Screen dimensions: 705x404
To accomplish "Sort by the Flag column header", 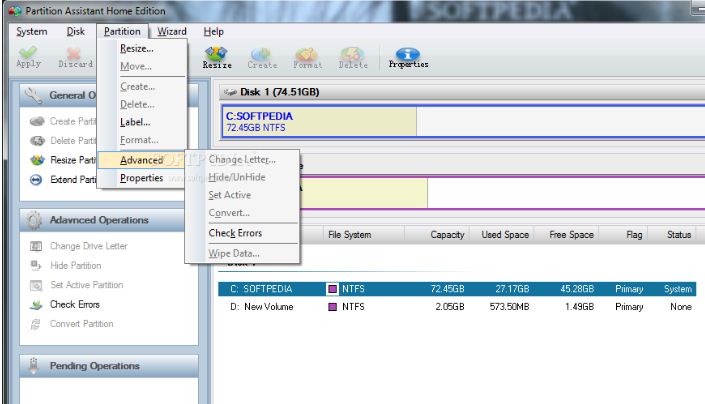I will [624, 235].
